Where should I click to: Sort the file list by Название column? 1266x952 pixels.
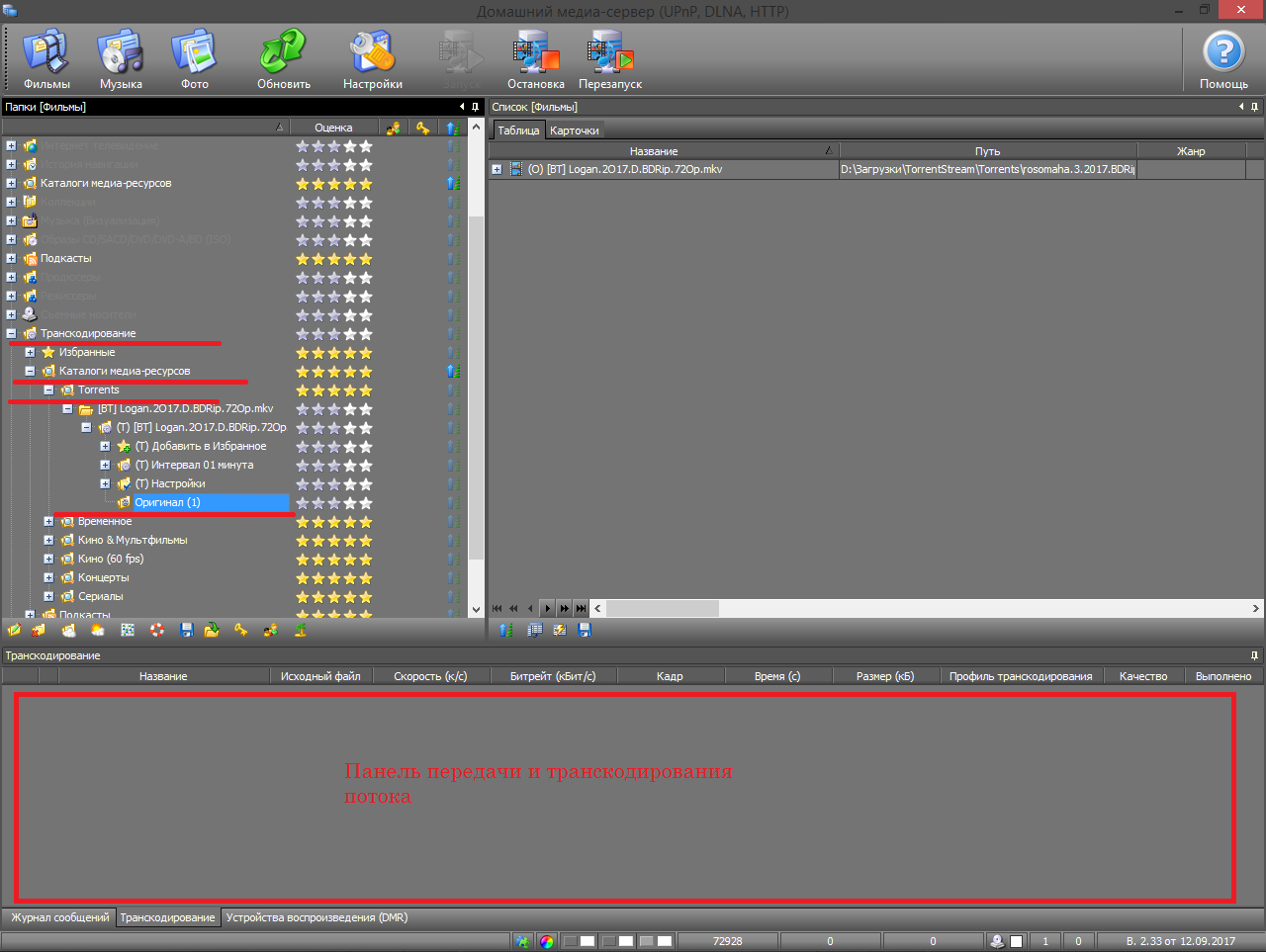[x=654, y=151]
